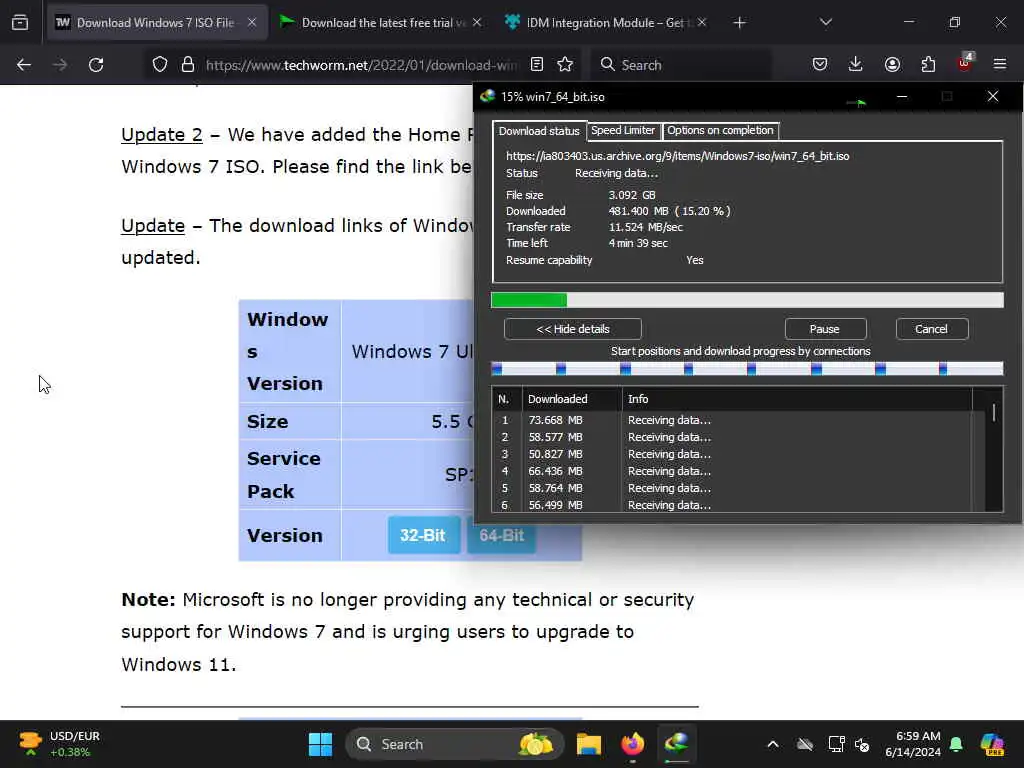
Task: Click the Firefox Search box
Action: [682, 65]
